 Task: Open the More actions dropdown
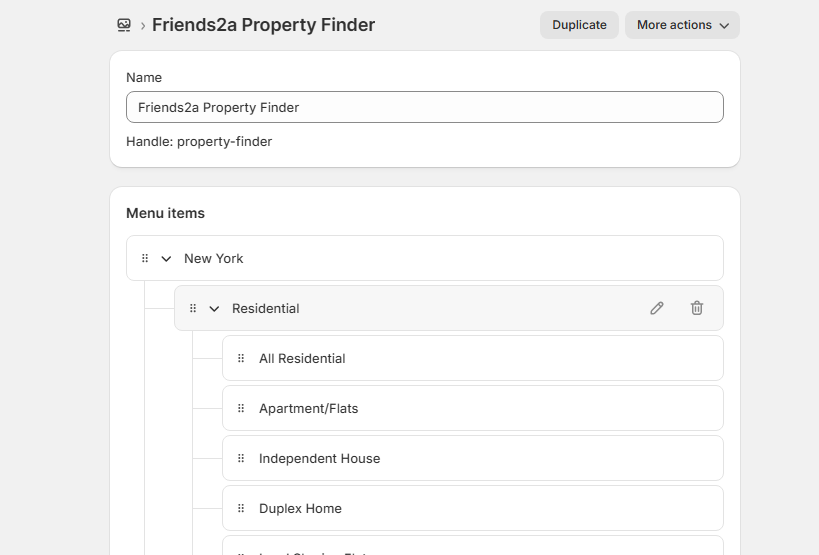(x=682, y=25)
